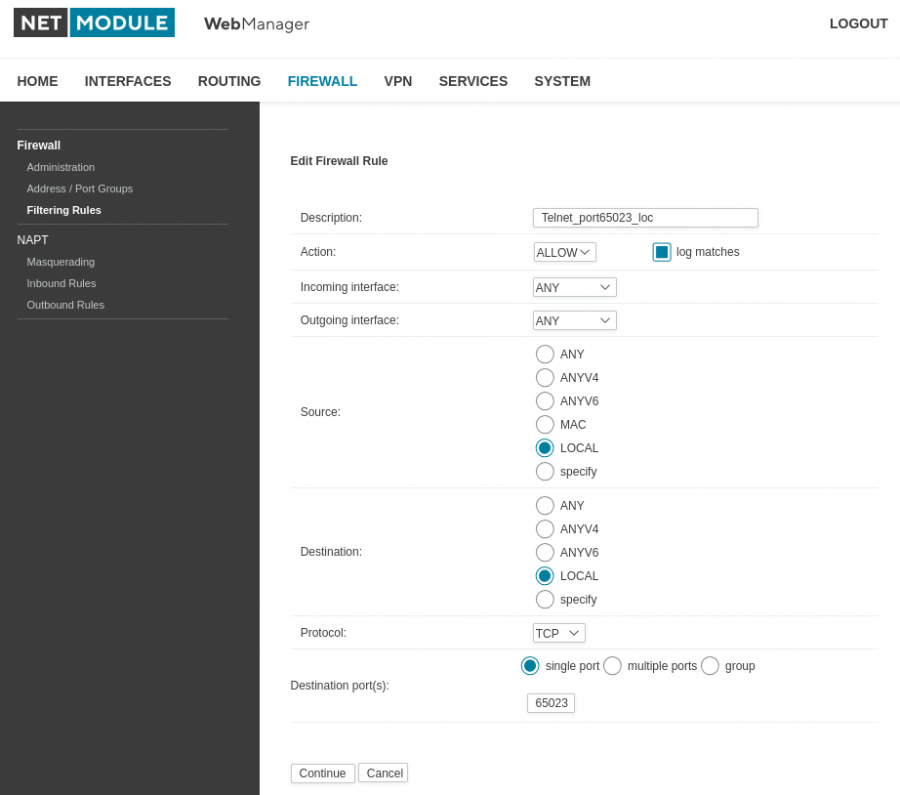
Task: Open Address / Port Groups in sidebar
Action: point(80,188)
